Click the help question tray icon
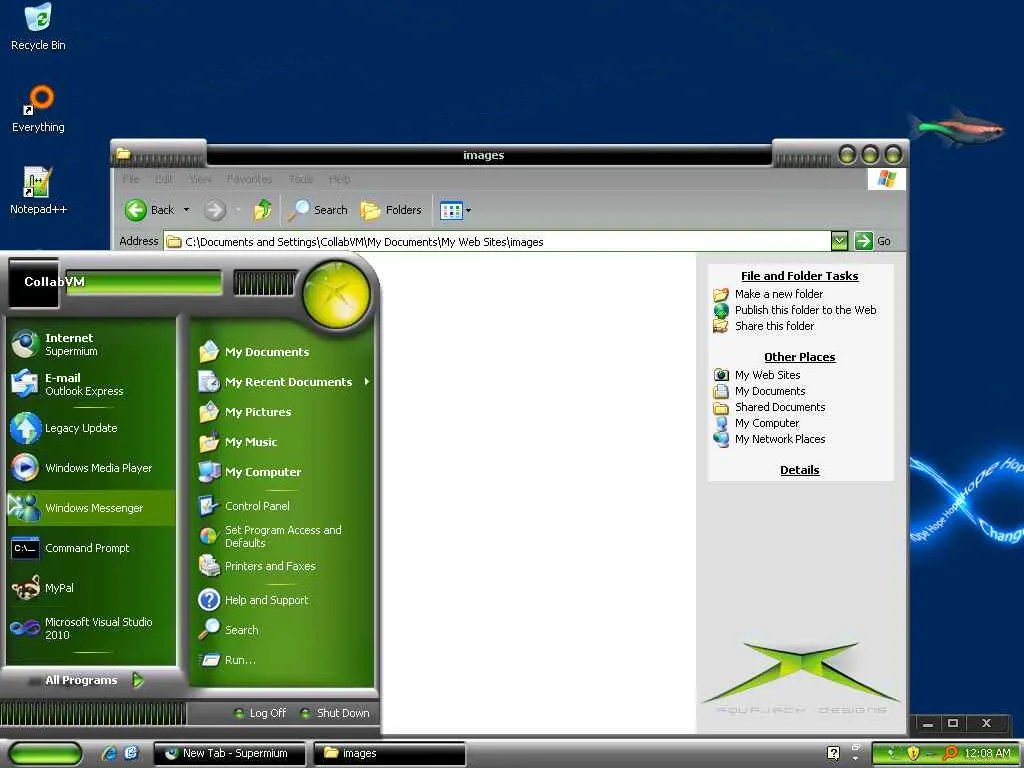The width and height of the screenshot is (1024, 768). coord(833,753)
